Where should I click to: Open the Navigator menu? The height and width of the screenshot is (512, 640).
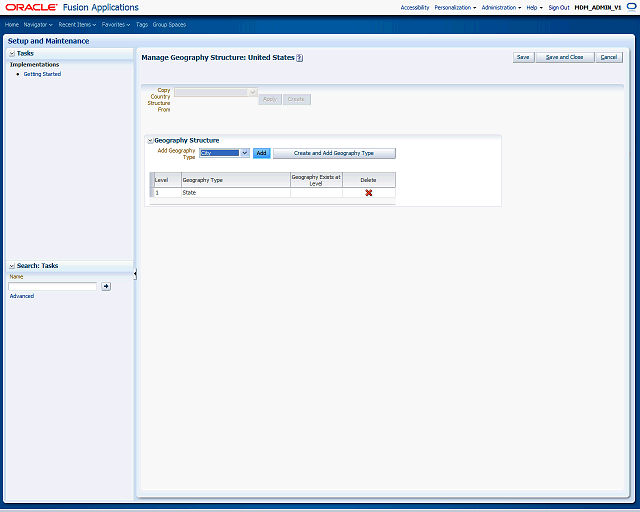coord(38,24)
